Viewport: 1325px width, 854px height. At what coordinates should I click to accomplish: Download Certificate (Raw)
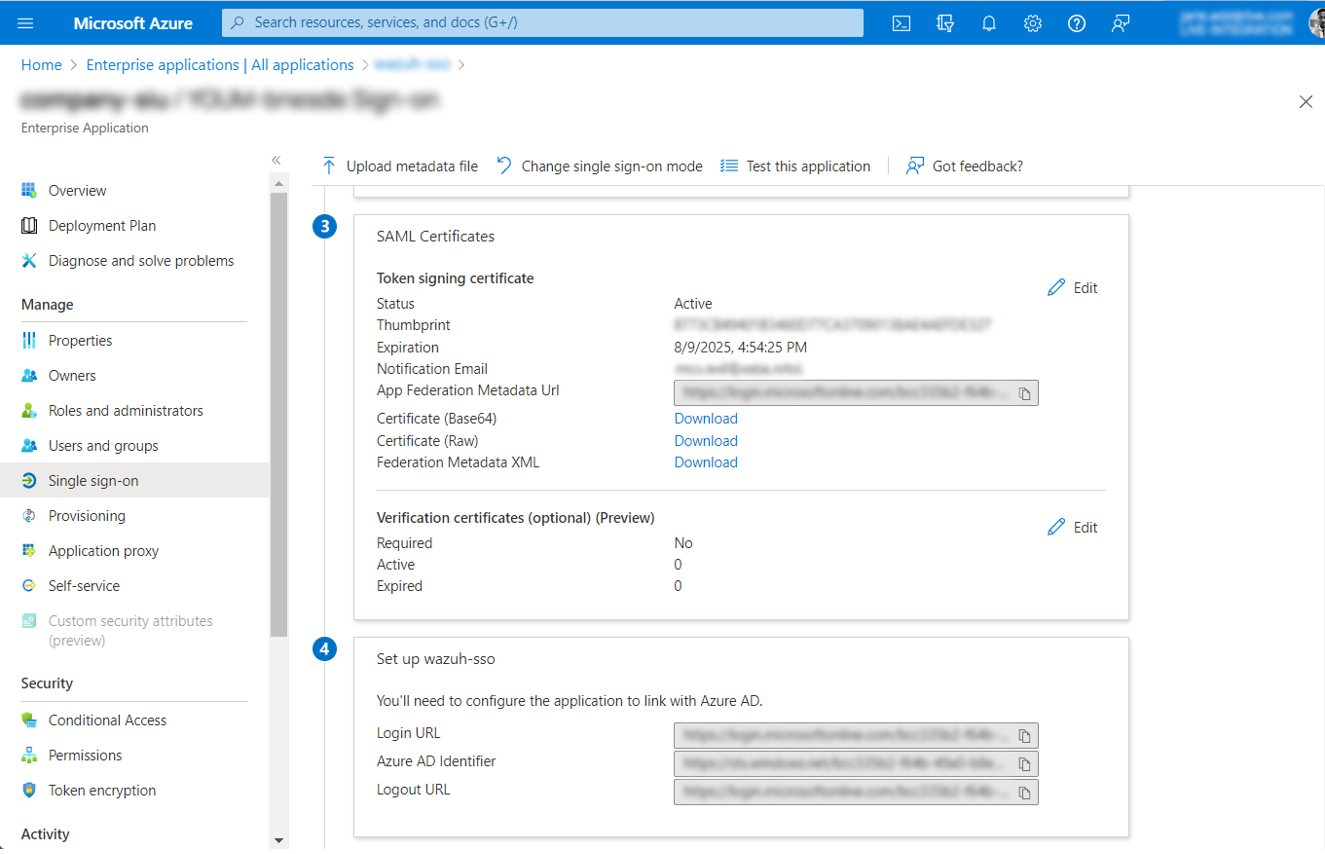(706, 440)
